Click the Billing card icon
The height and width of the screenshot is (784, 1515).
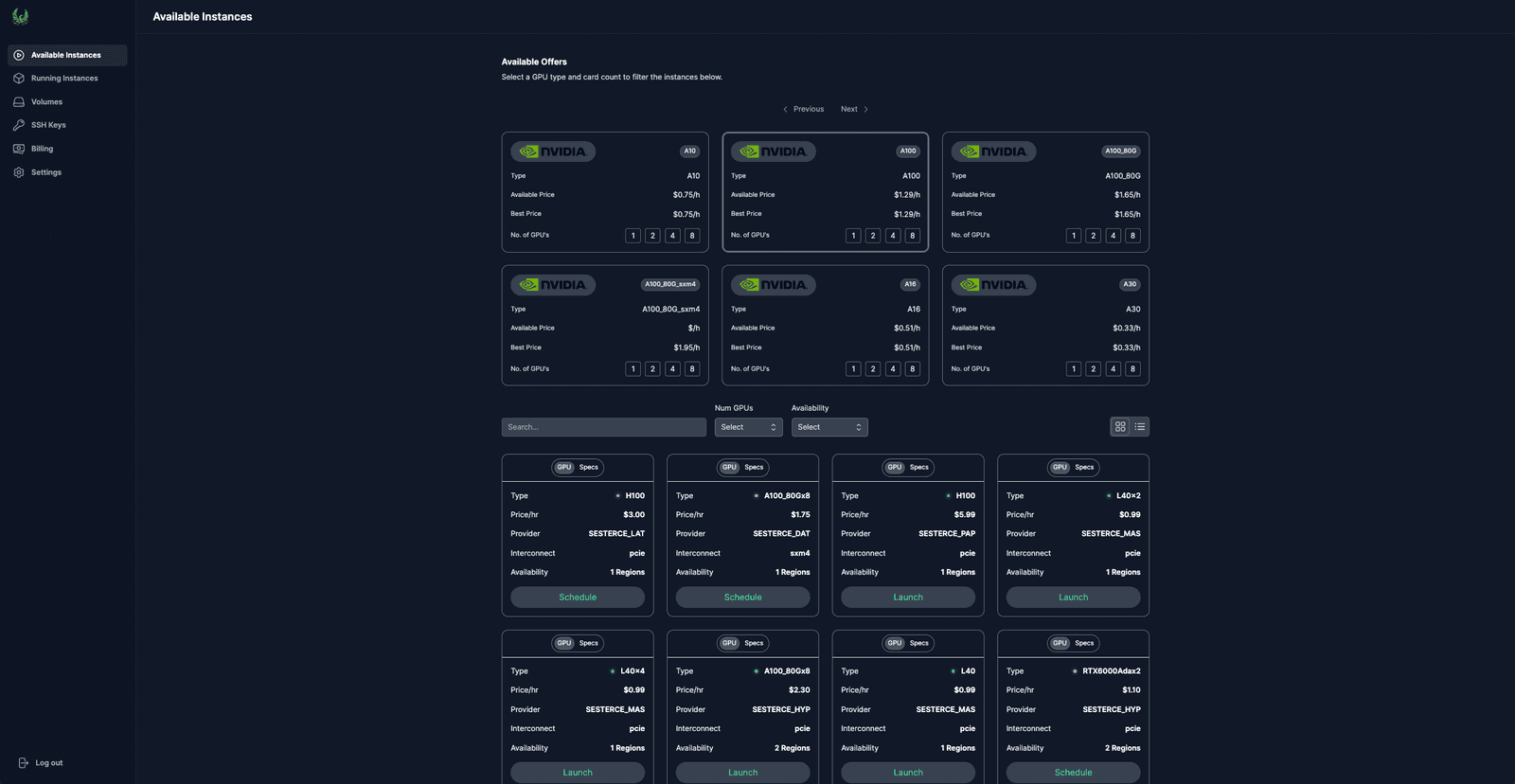pos(19,149)
